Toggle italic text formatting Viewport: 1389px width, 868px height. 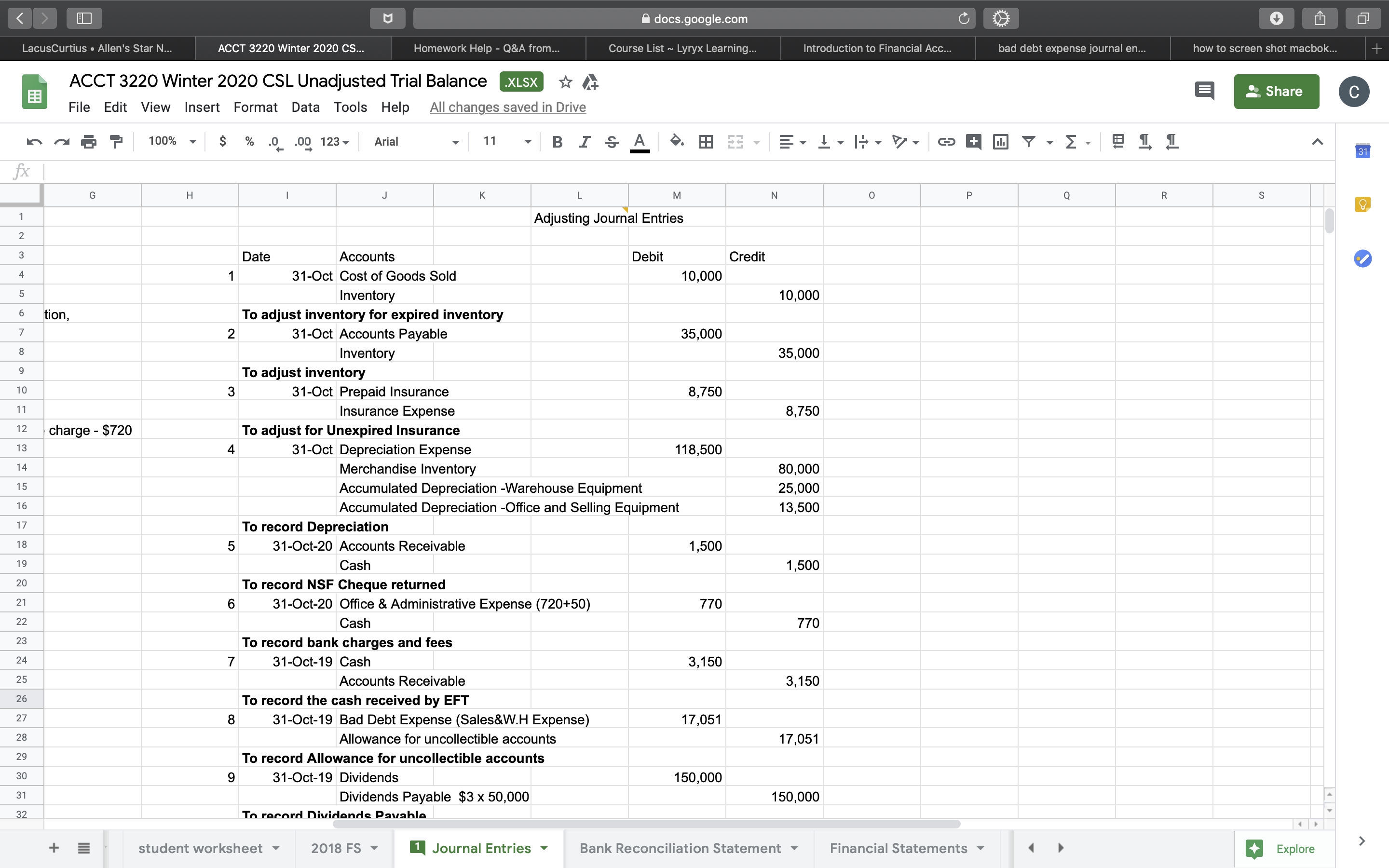click(x=585, y=141)
